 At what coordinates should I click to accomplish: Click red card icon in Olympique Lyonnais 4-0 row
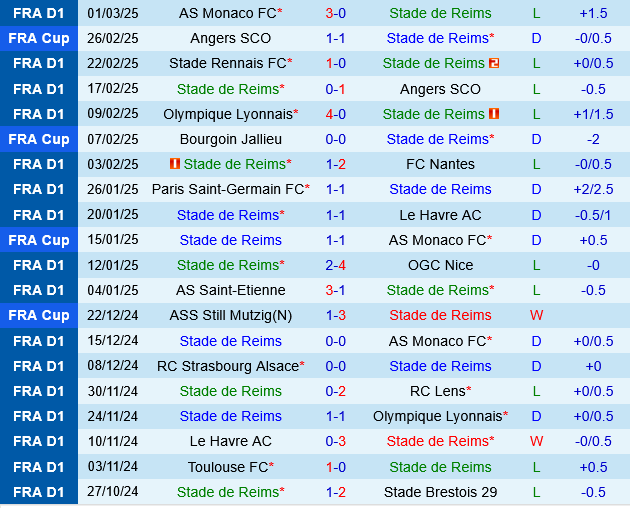tap(494, 114)
